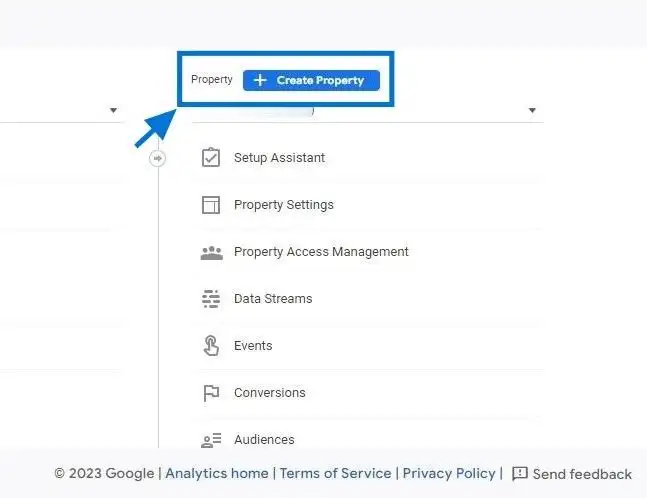Open the Terms of Service link
Screen dimensions: 647x498
(x=335, y=473)
